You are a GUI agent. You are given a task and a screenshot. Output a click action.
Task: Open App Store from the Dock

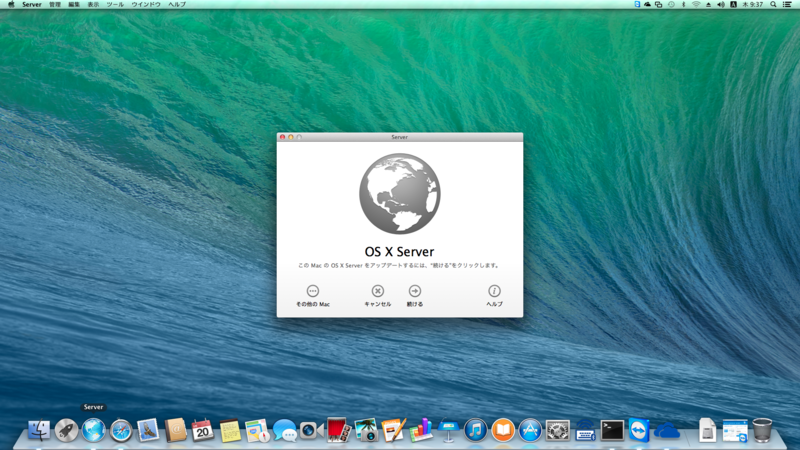point(530,430)
